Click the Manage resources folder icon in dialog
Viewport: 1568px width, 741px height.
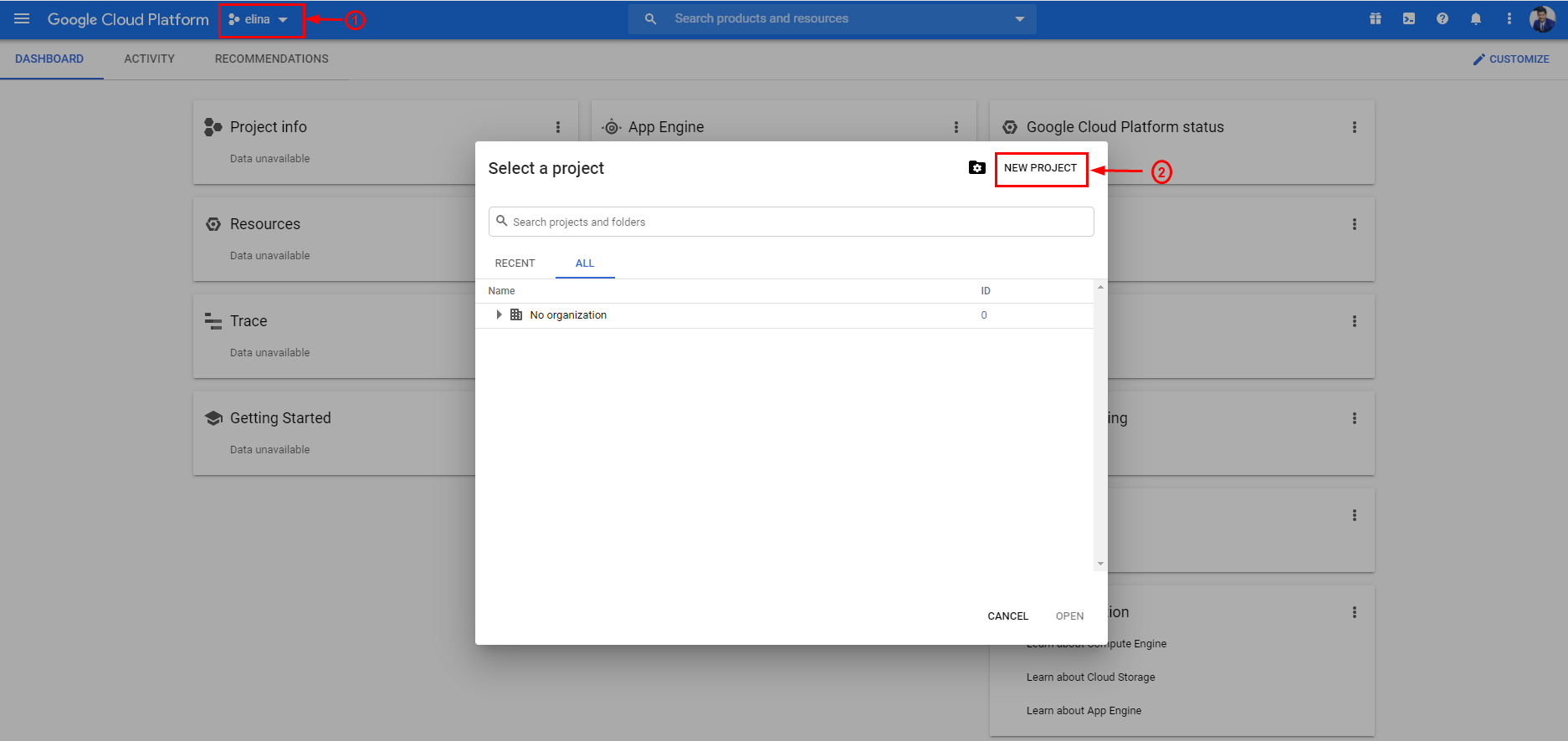[977, 167]
